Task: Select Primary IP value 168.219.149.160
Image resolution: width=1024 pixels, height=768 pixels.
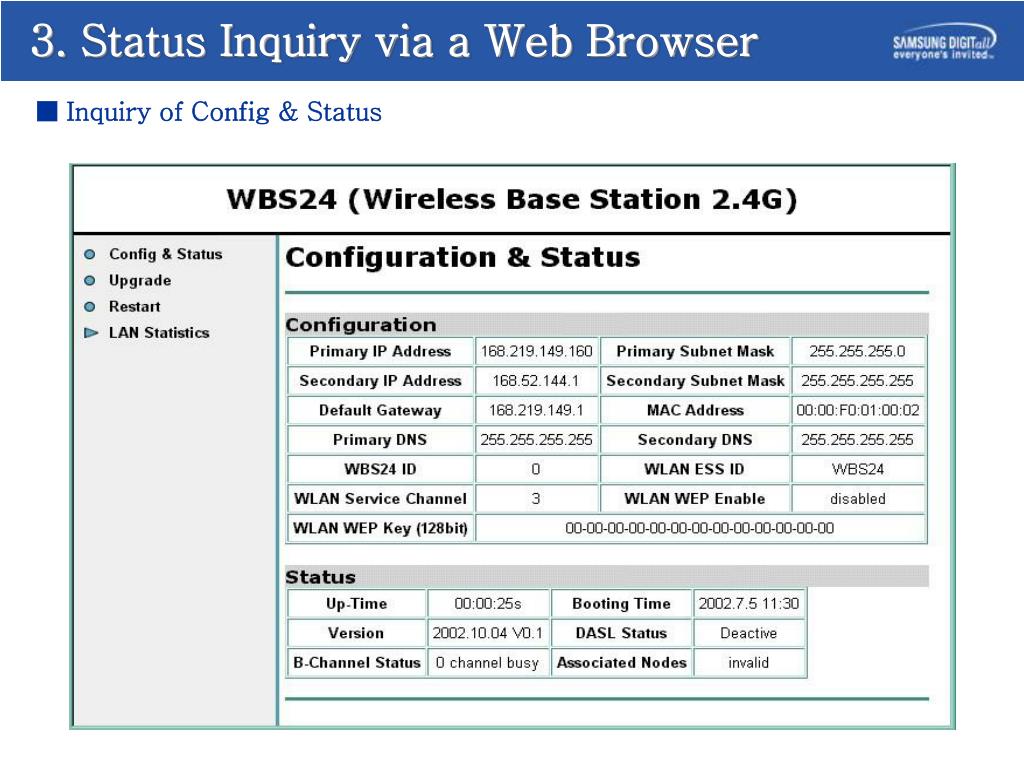Action: 536,351
